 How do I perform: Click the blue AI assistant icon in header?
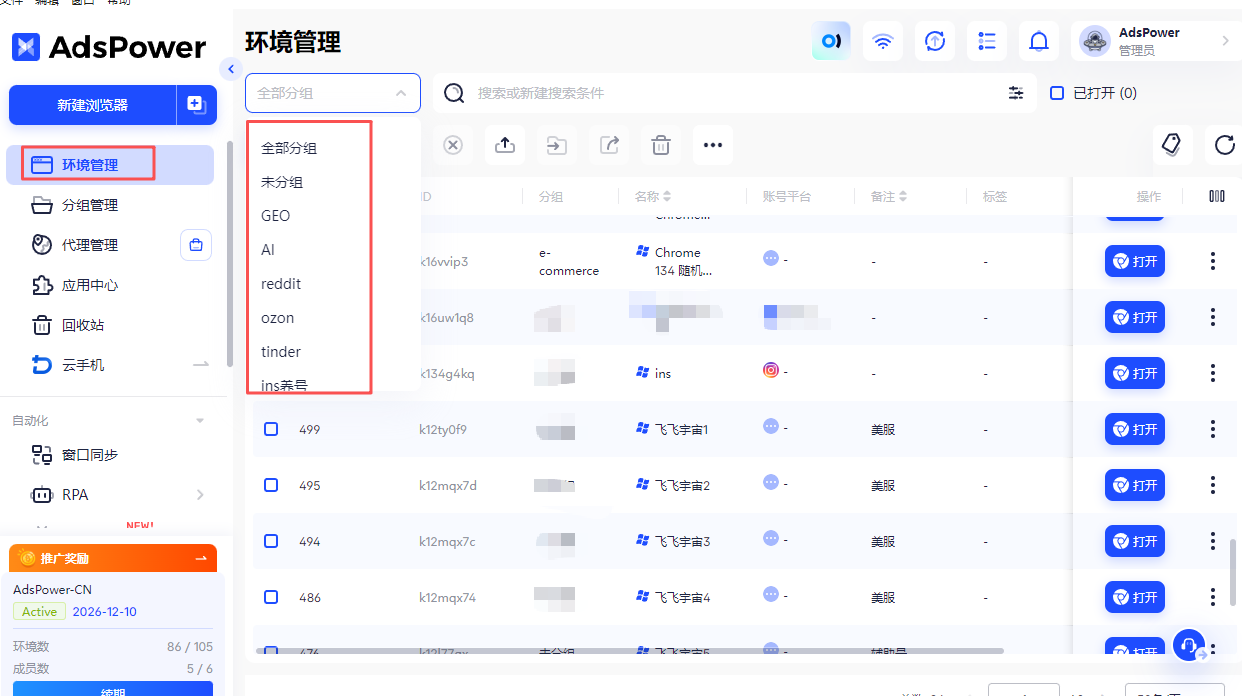831,41
